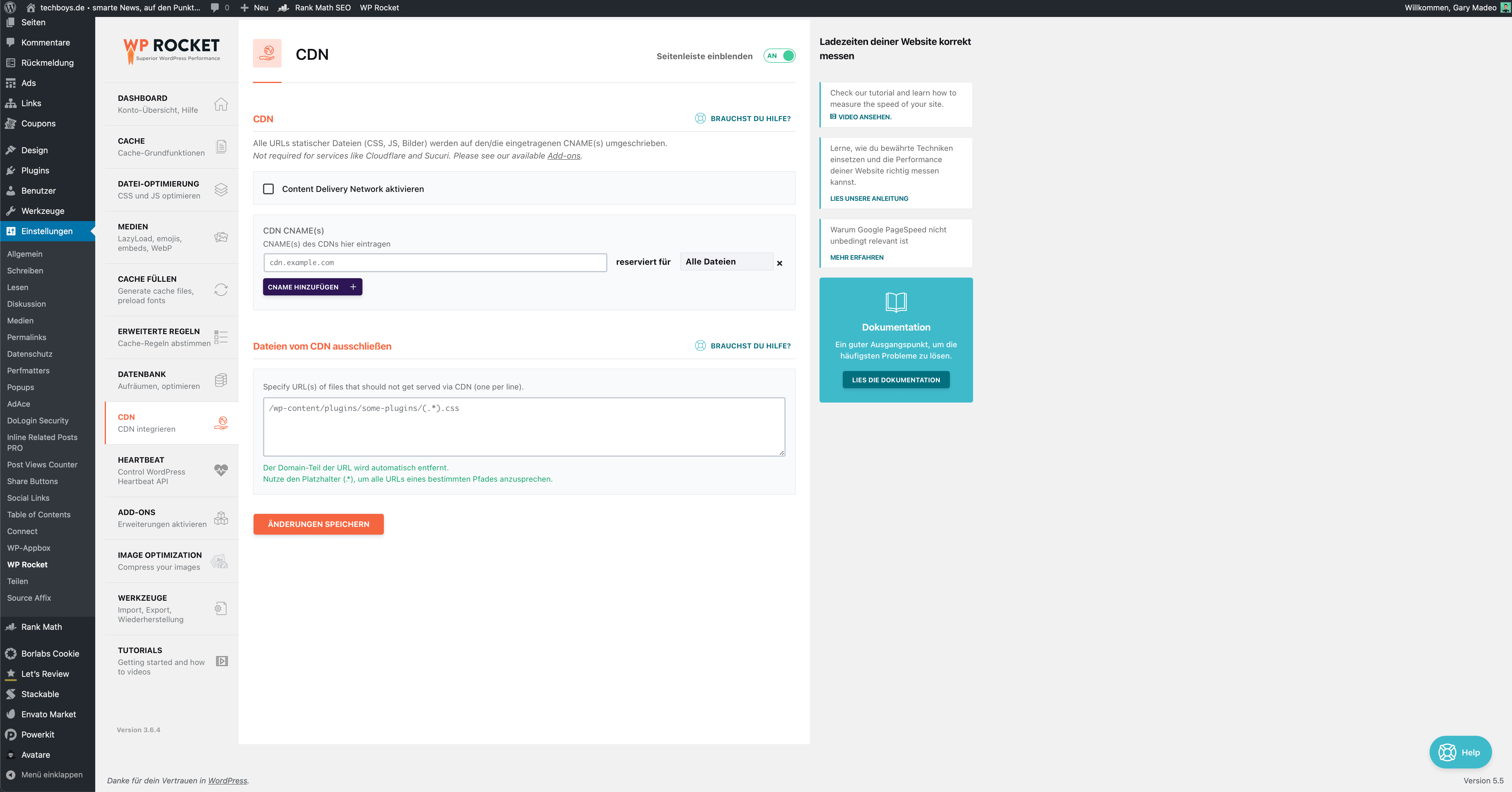Open Social Links settings submenu
1512x792 pixels.
28,497
